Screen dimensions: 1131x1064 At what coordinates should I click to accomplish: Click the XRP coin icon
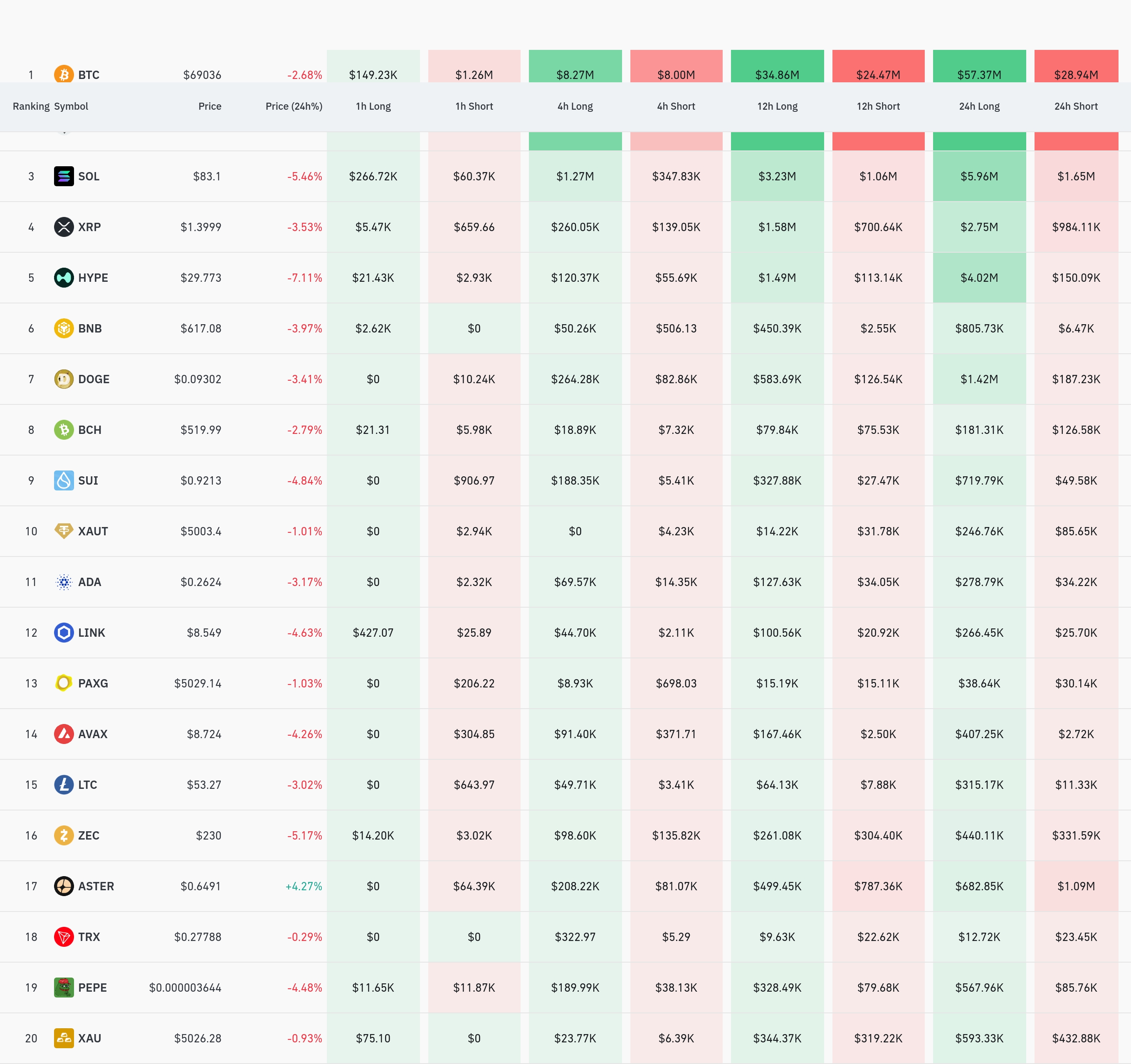[x=64, y=227]
